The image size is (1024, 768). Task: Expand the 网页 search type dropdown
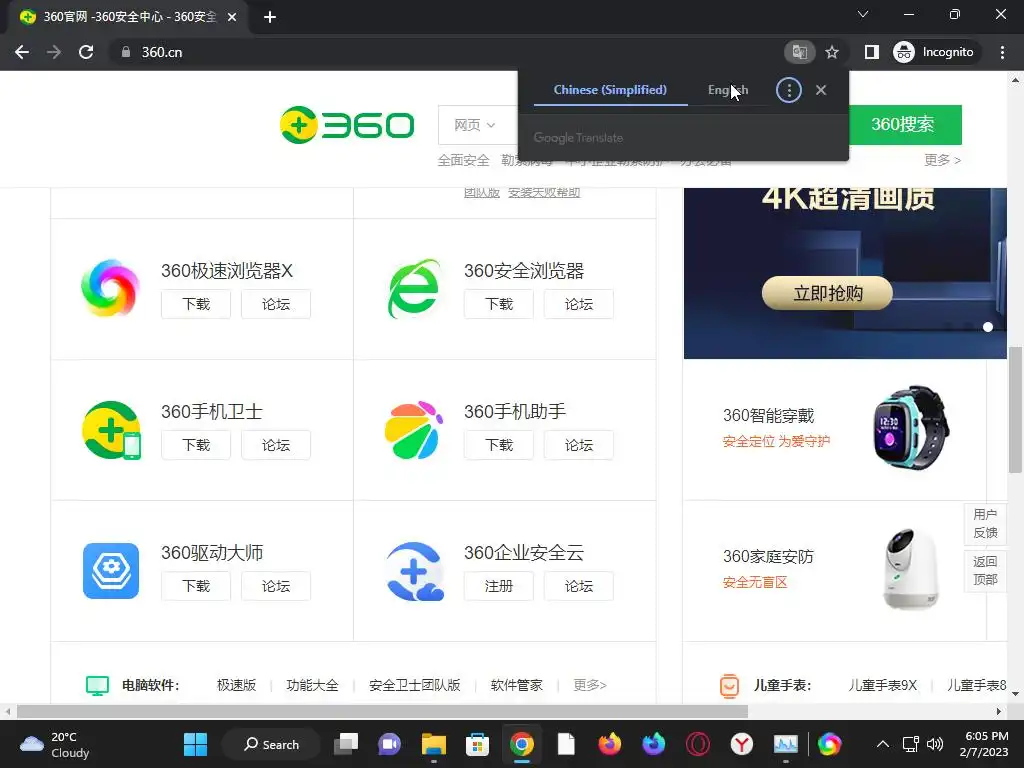click(x=475, y=125)
